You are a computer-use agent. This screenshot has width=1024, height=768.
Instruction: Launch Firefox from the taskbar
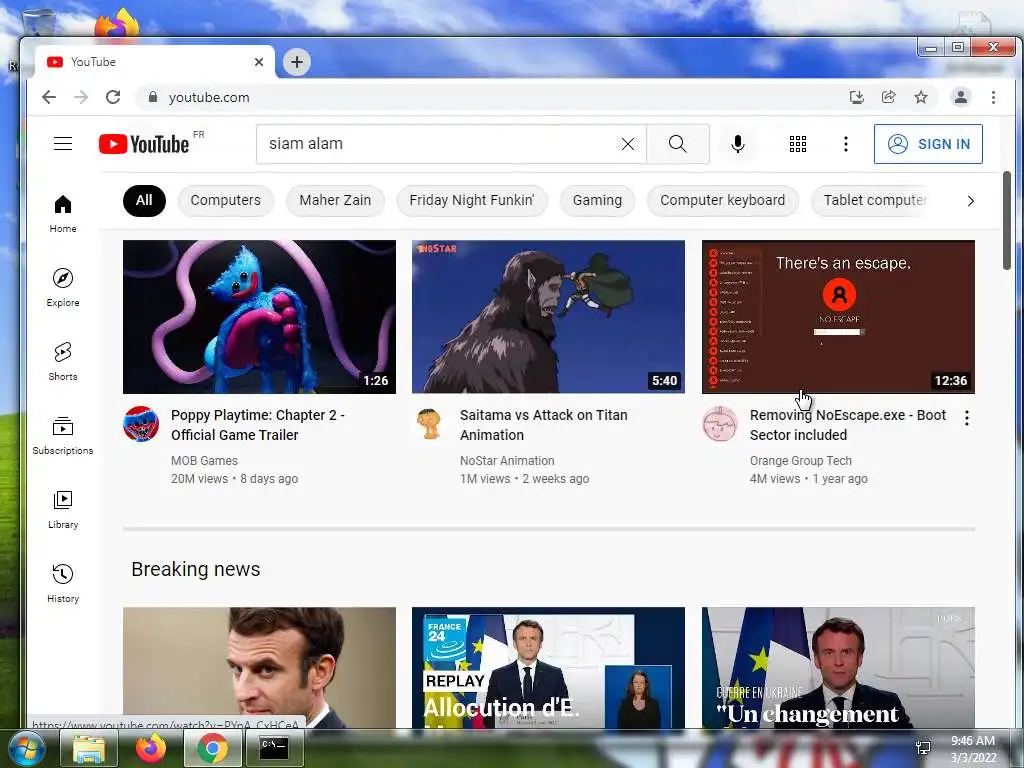(150, 748)
